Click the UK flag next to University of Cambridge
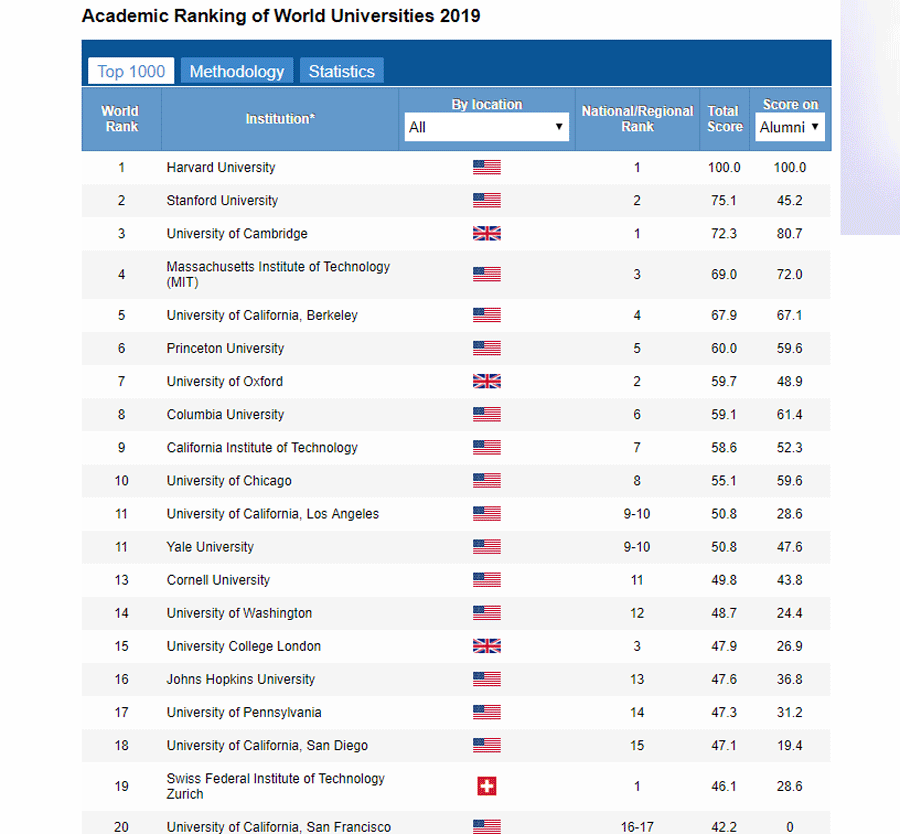Viewport: 900px width, 834px height. 486,233
